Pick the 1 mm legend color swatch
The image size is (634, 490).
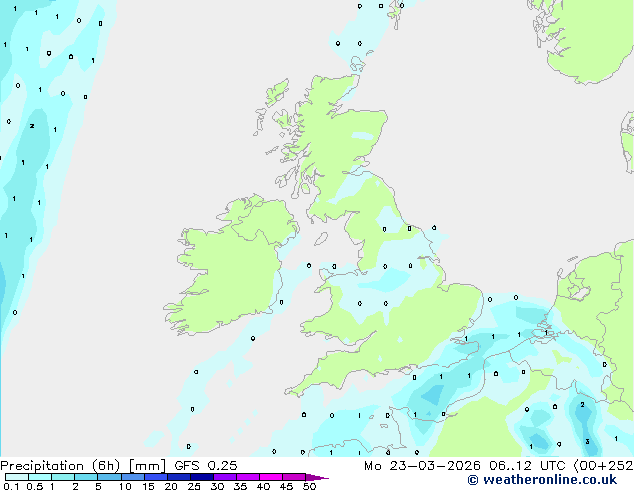coord(63,477)
